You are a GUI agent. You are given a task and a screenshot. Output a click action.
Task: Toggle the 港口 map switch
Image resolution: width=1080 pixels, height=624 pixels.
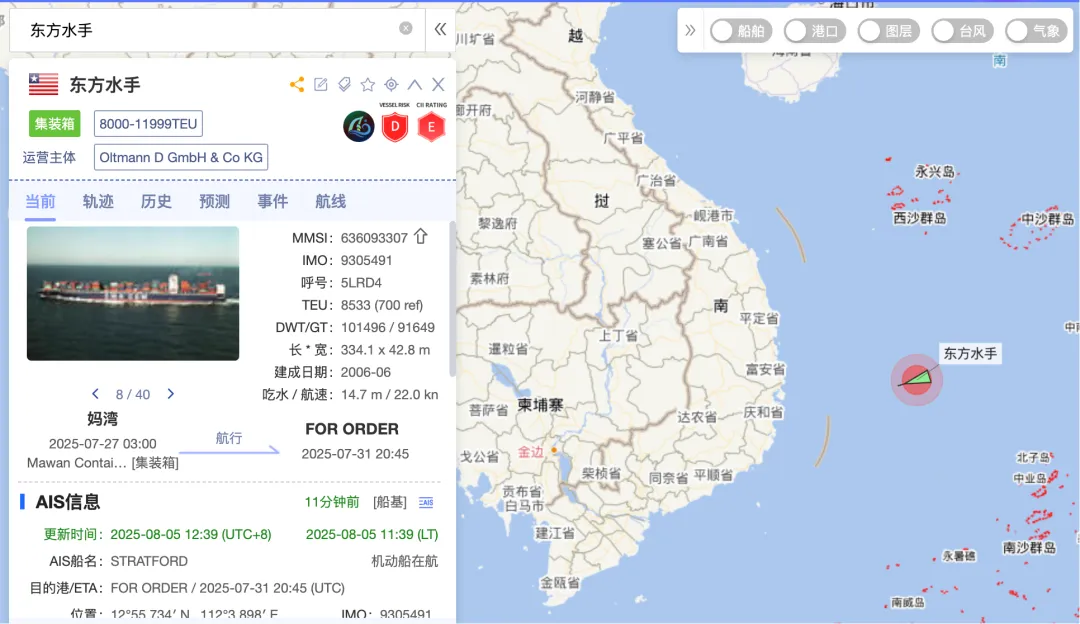(x=814, y=31)
